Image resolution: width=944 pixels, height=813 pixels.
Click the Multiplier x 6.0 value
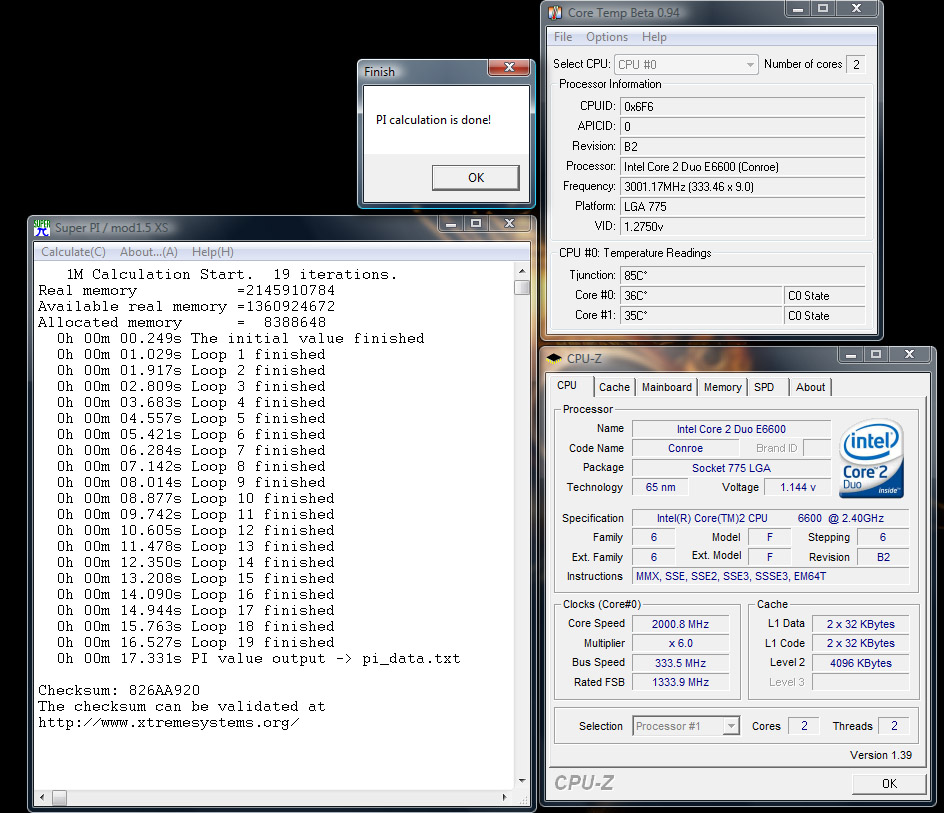680,643
